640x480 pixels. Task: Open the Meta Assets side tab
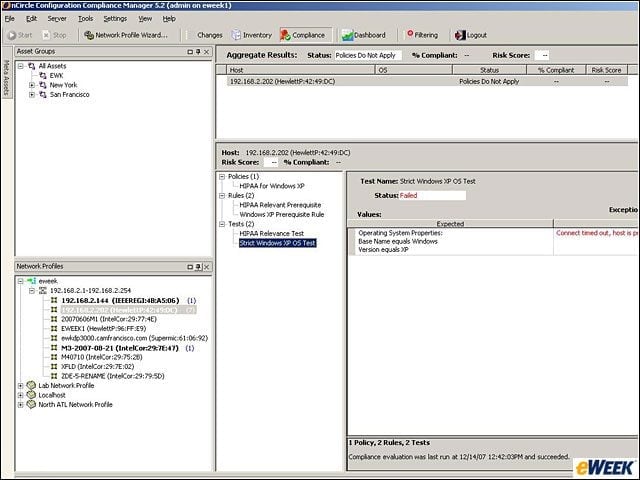pyautogui.click(x=7, y=78)
